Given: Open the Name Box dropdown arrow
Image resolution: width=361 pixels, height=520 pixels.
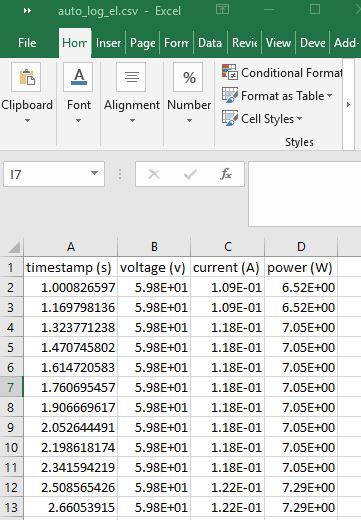Looking at the screenshot, I should 95,173.
